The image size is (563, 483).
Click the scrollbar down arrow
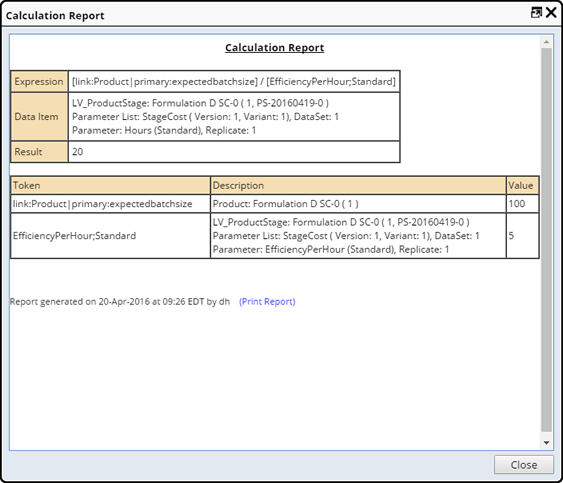pos(546,443)
